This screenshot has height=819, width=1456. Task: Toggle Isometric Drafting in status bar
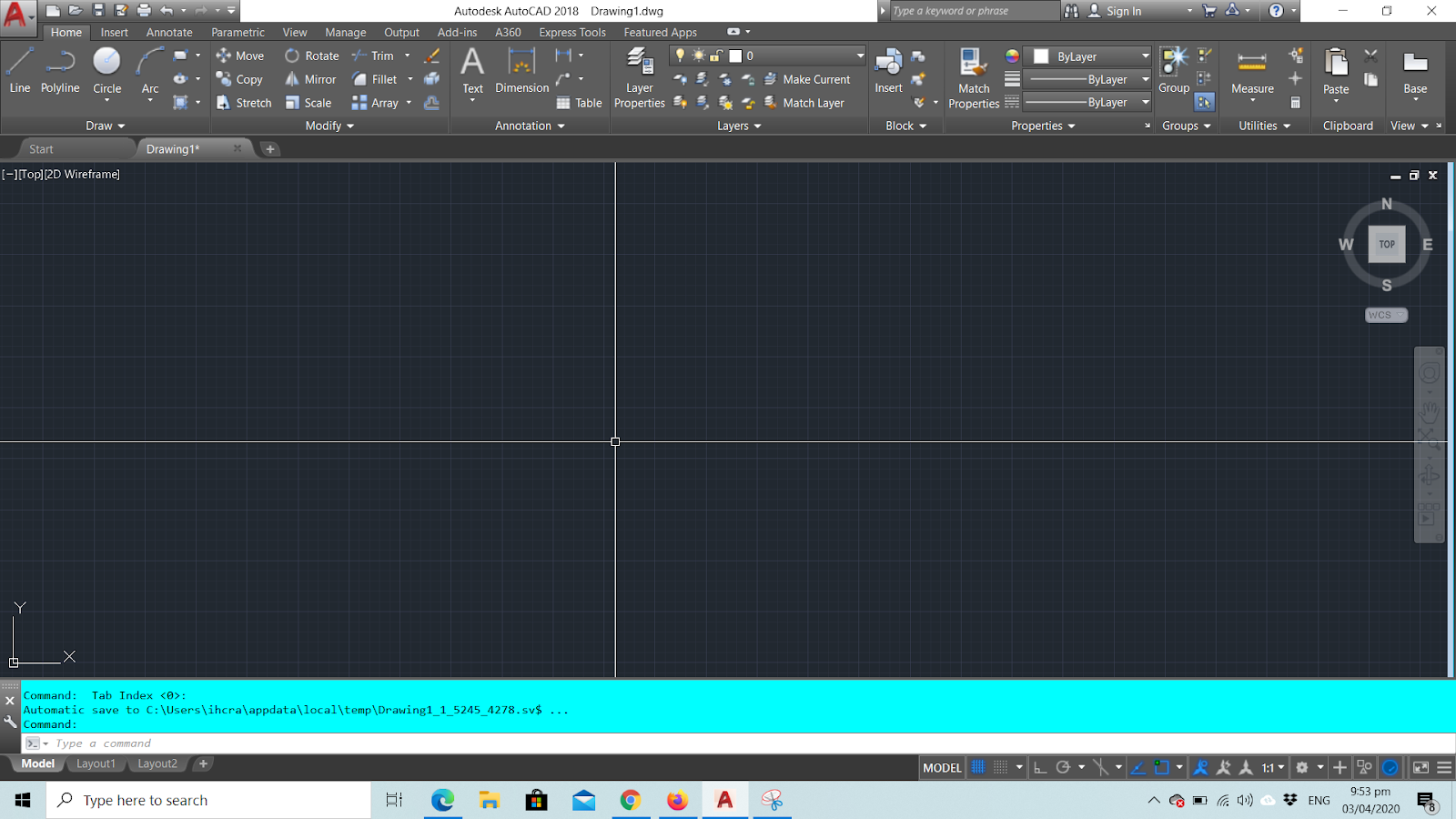(1100, 767)
